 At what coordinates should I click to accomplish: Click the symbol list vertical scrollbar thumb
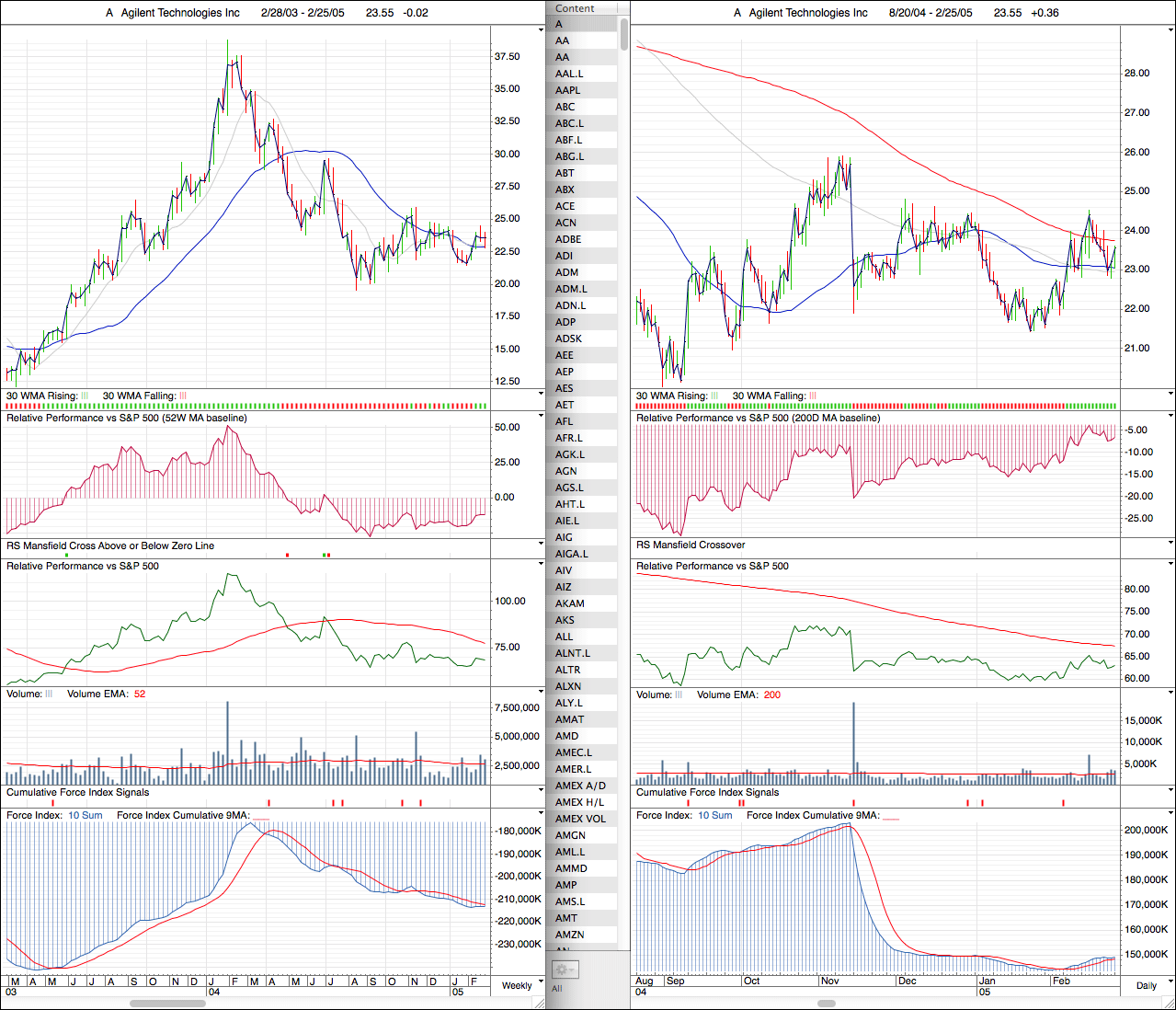tap(624, 33)
